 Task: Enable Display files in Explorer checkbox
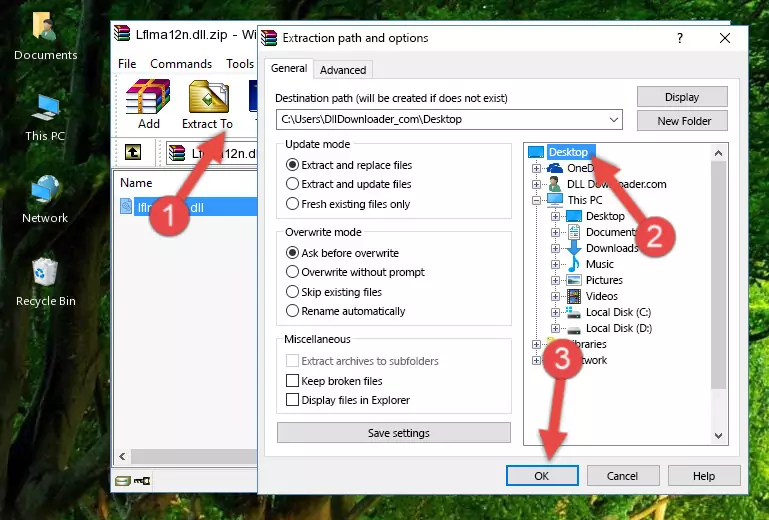click(292, 400)
